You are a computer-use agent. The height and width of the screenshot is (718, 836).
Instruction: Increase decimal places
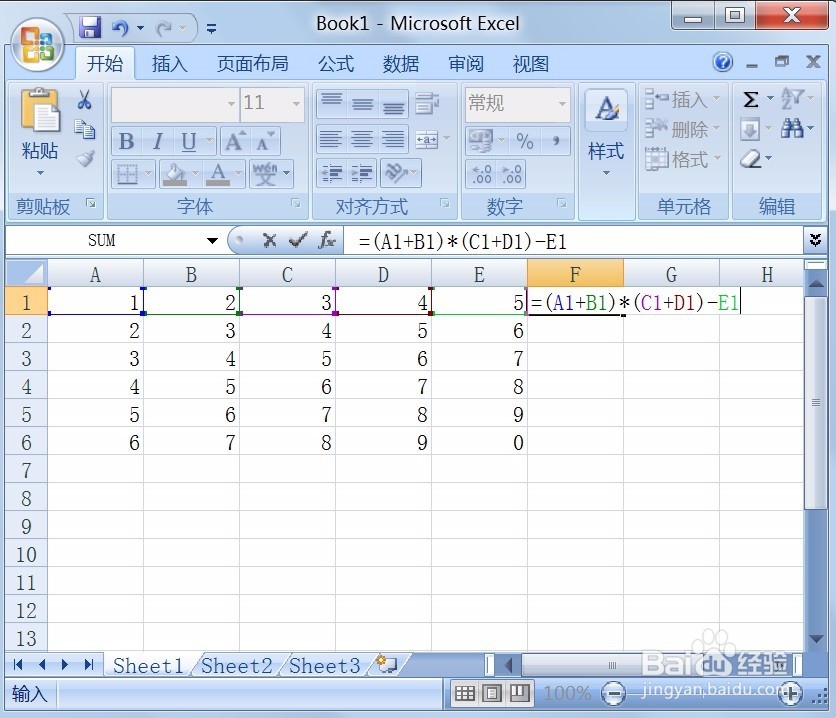[x=481, y=174]
